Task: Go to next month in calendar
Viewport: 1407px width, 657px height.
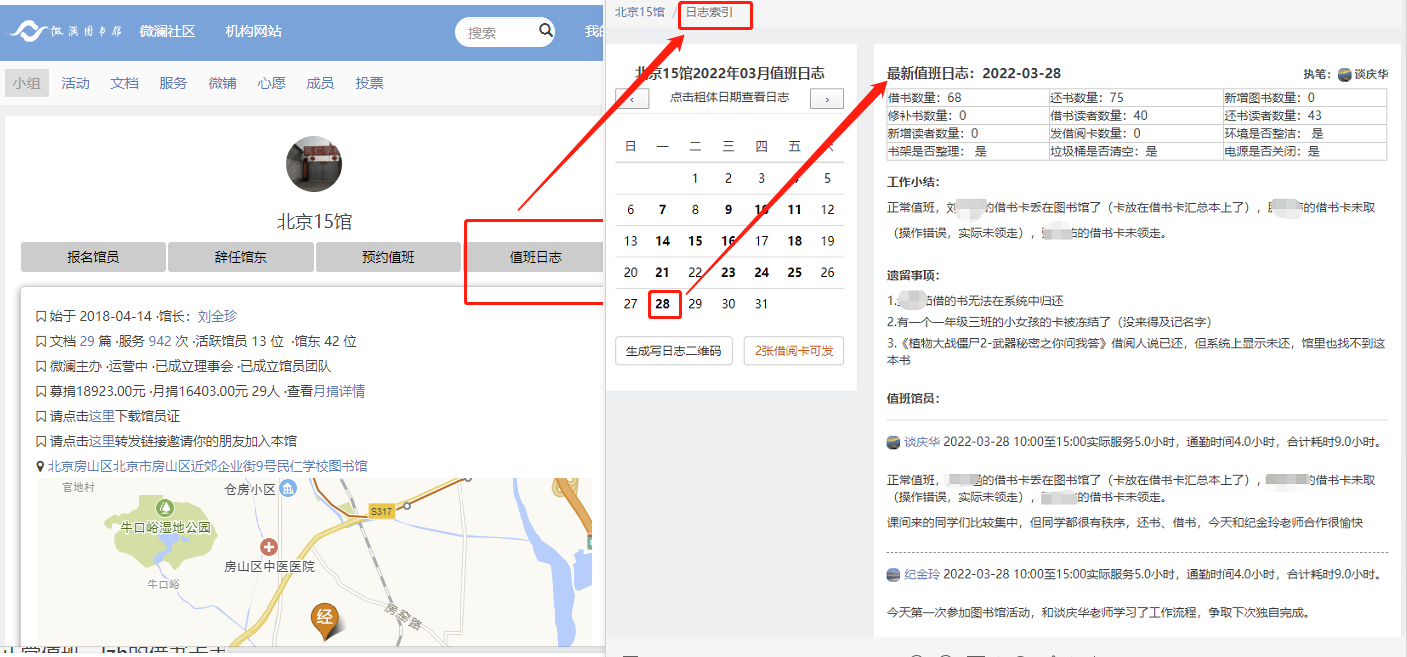Action: pos(826,98)
